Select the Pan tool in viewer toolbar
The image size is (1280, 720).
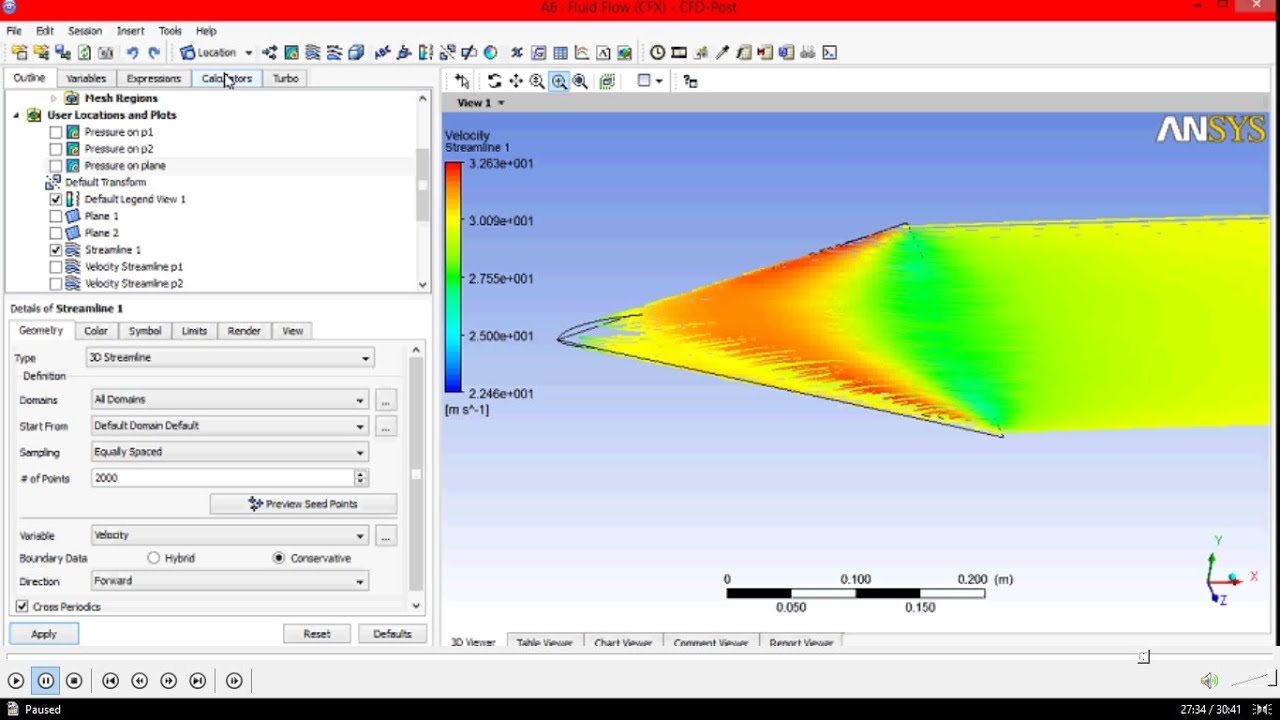point(516,81)
